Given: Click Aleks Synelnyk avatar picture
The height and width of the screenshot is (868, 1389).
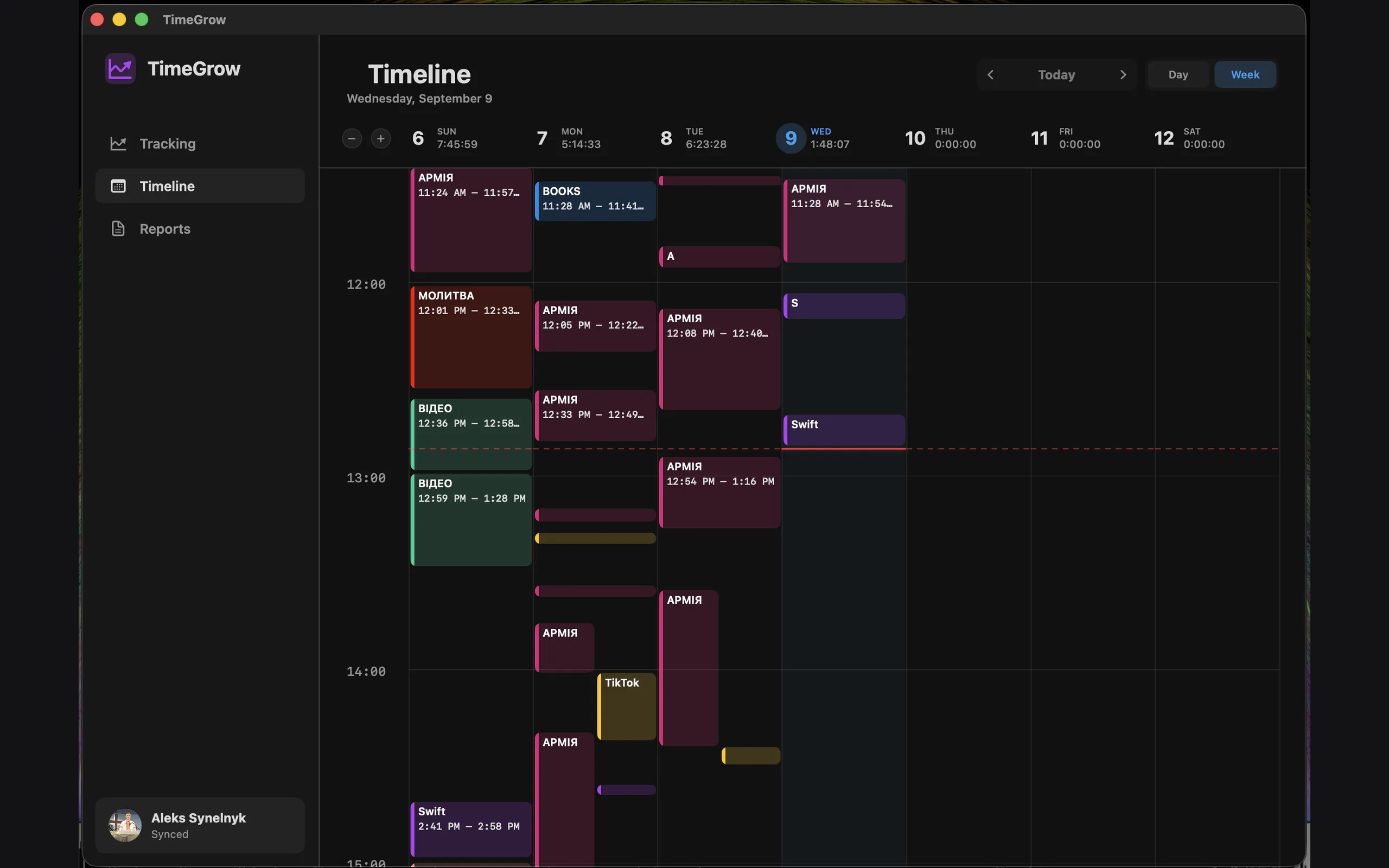Looking at the screenshot, I should pyautogui.click(x=125, y=826).
